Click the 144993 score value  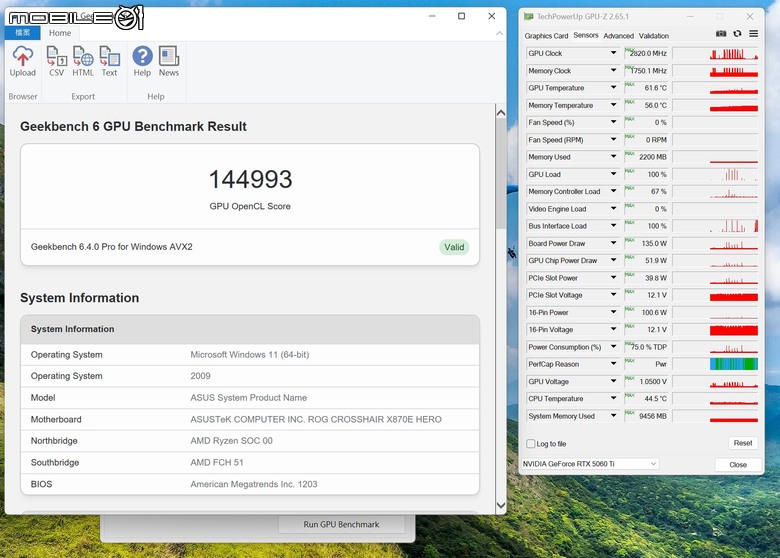click(250, 179)
